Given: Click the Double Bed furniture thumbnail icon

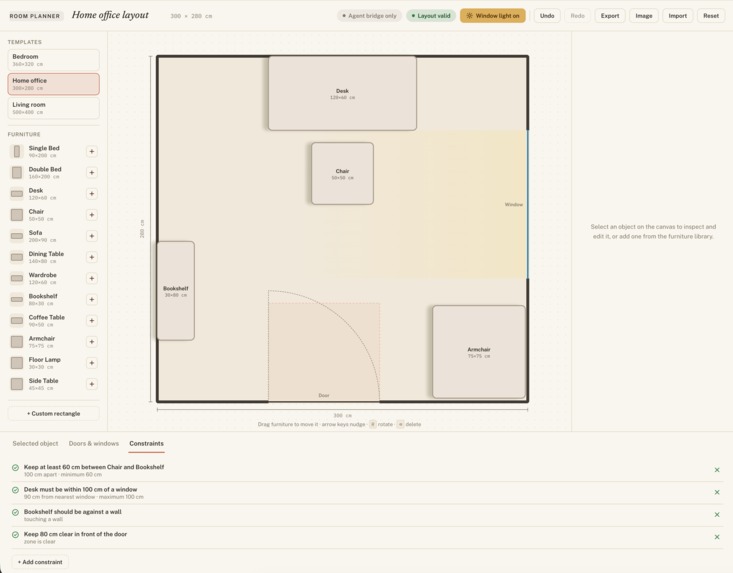Looking at the screenshot, I should coord(17,172).
